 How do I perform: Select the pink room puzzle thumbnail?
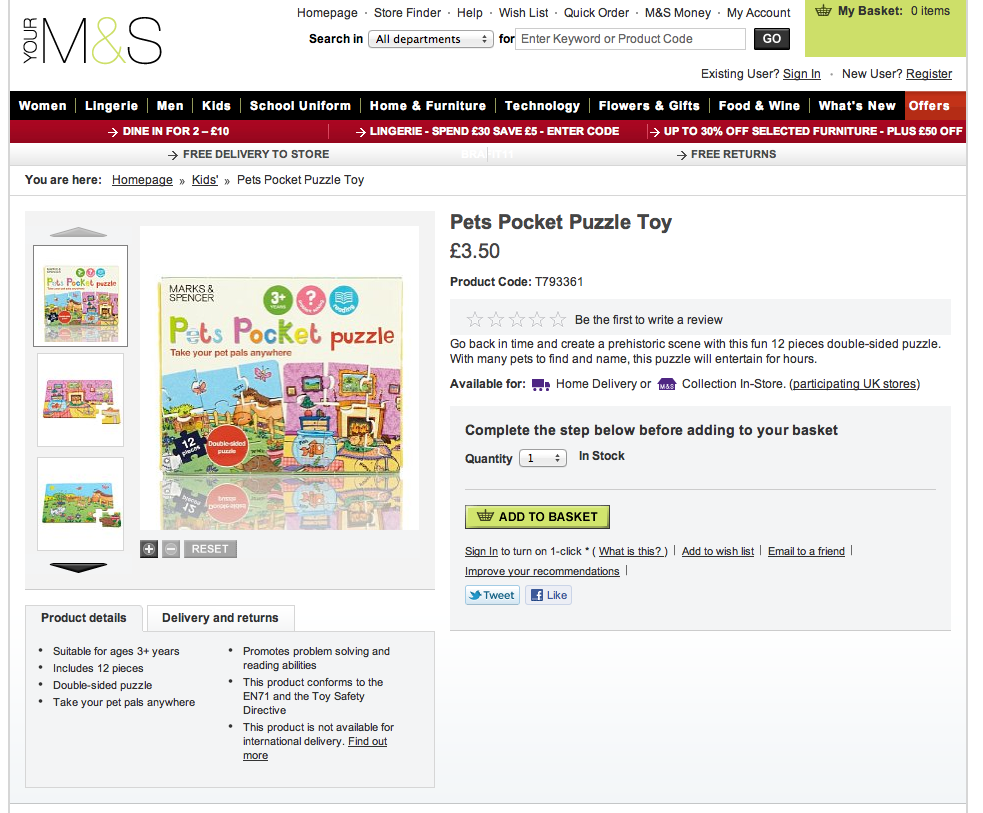coord(80,400)
